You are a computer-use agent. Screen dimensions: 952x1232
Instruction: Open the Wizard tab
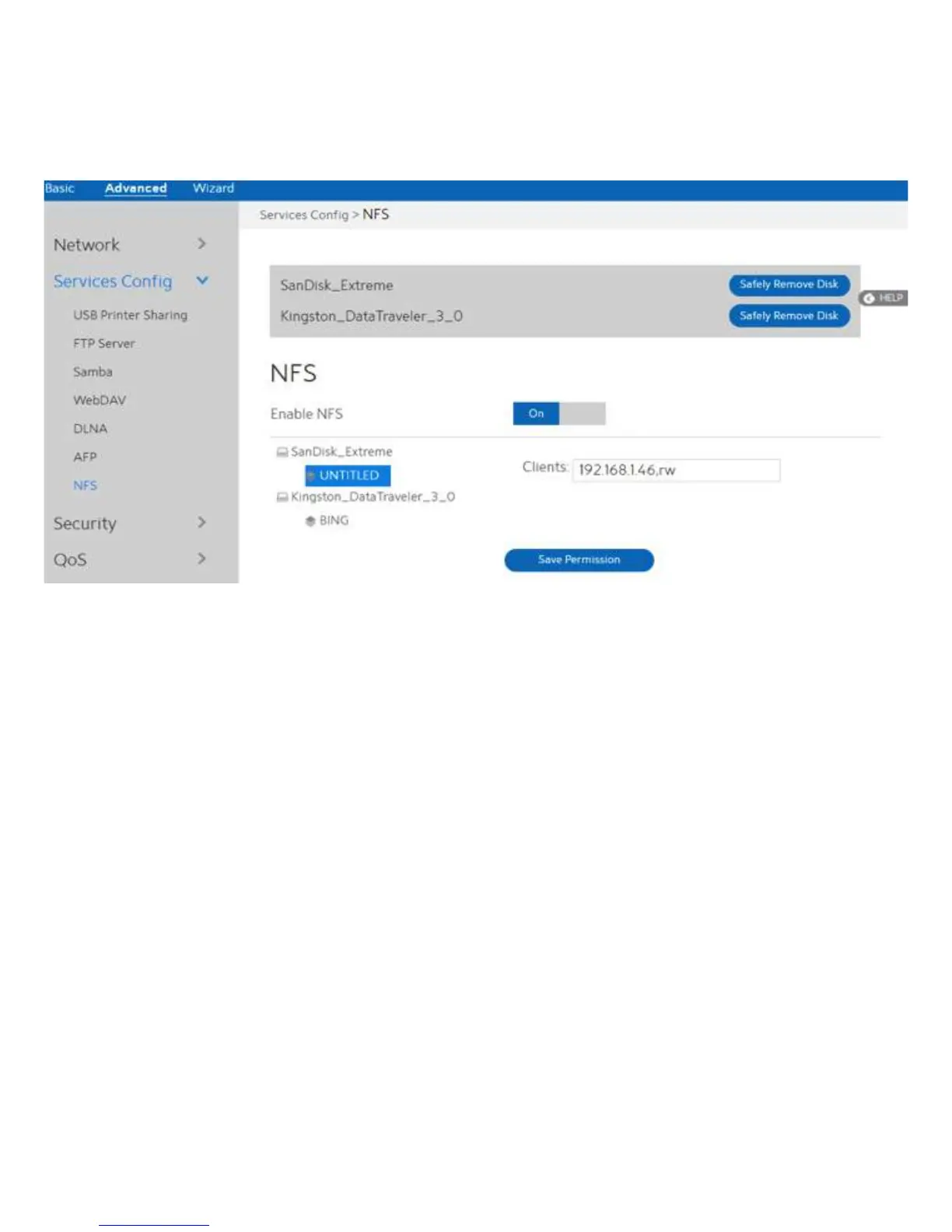213,188
